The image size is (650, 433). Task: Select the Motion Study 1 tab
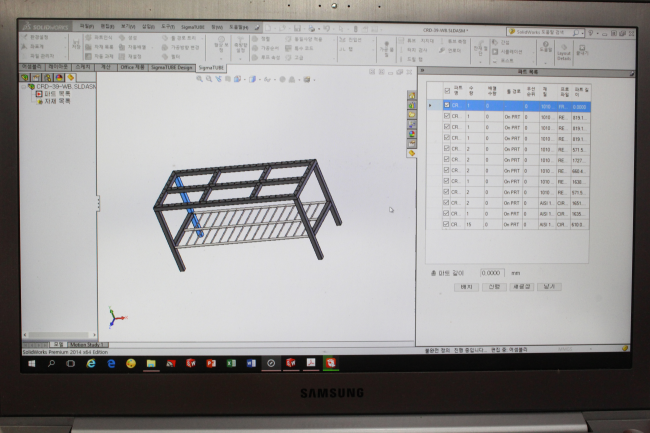(86, 343)
